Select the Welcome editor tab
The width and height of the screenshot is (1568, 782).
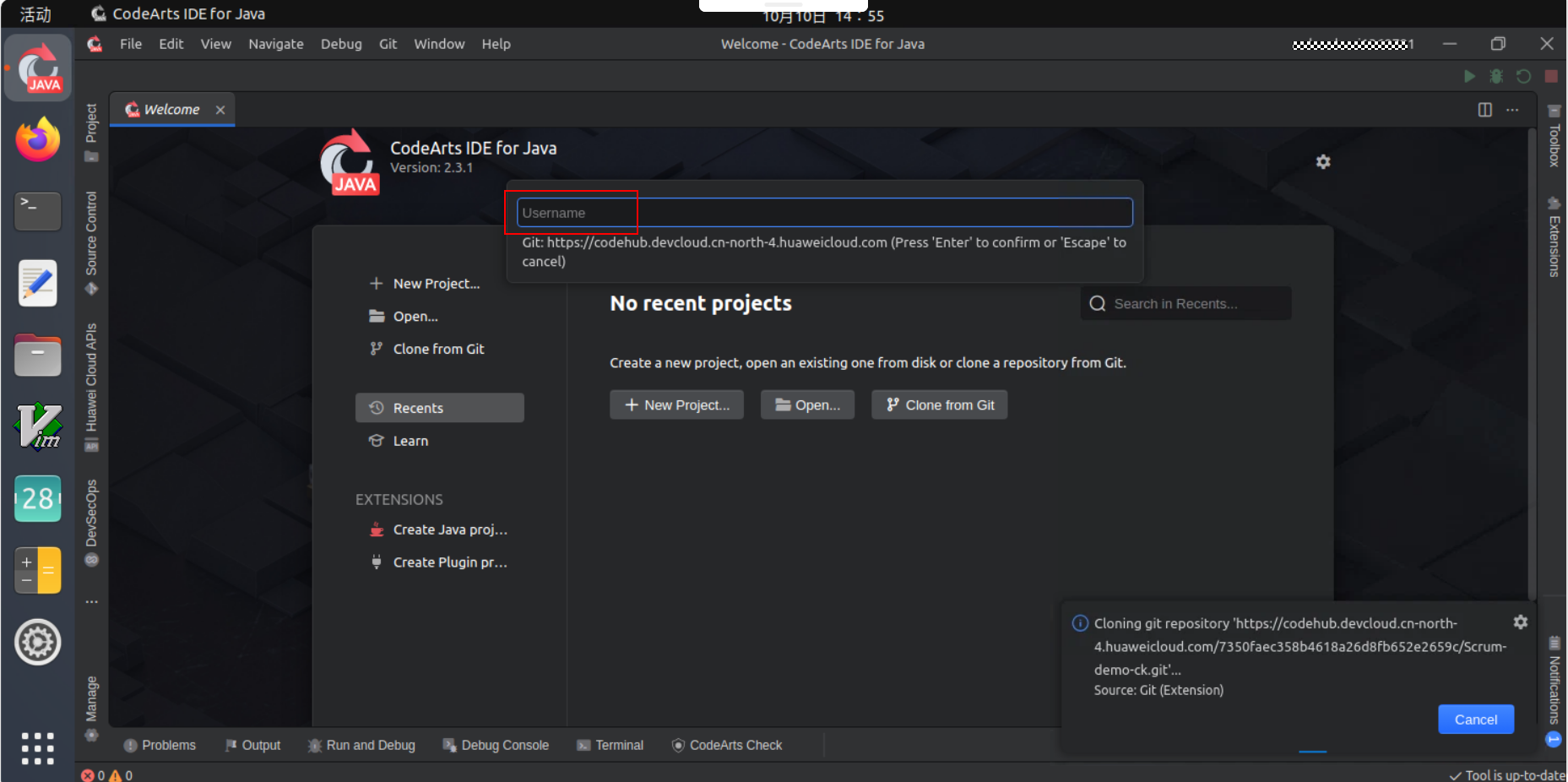171,110
